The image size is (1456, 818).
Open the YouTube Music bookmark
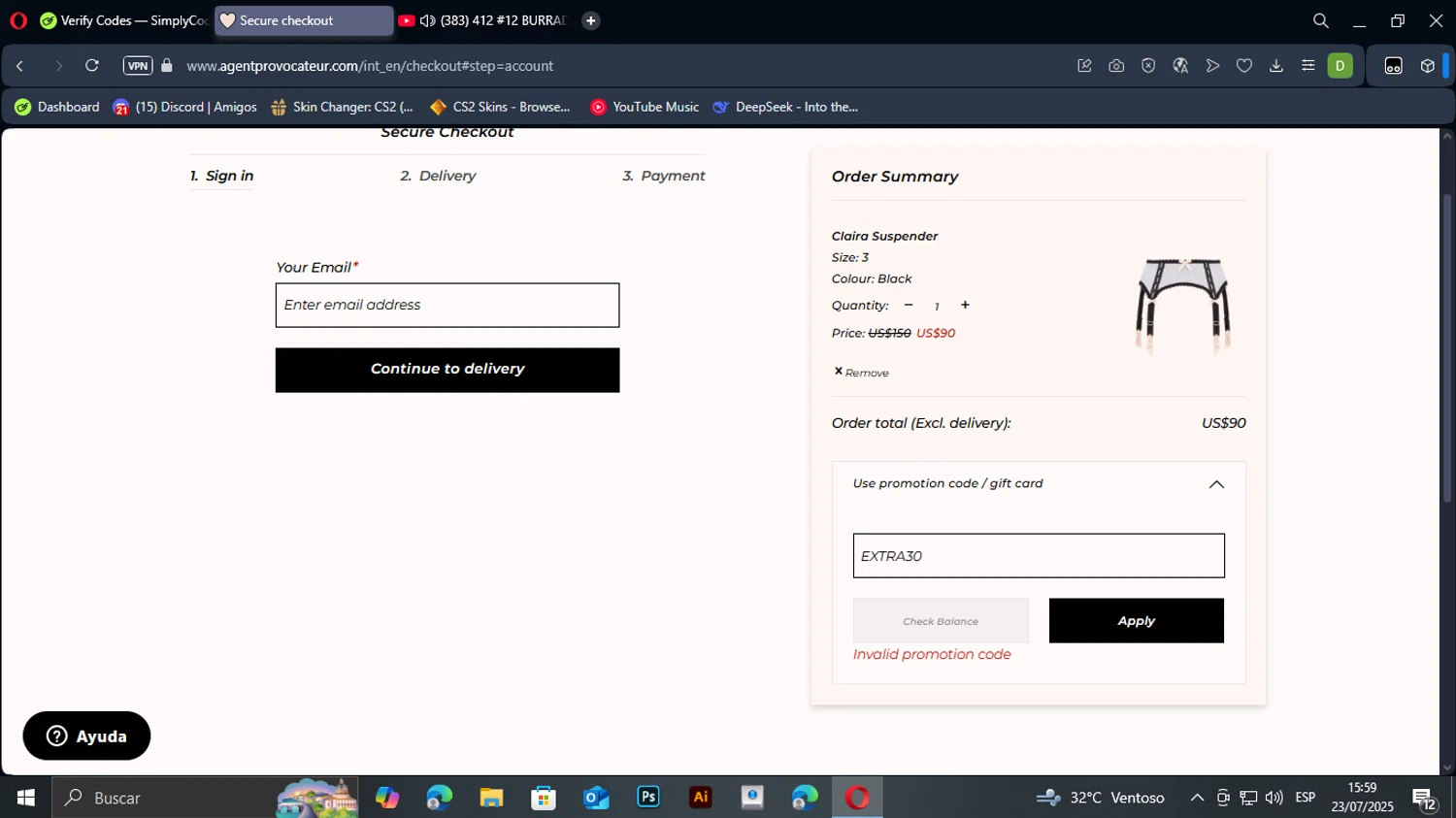pos(645,107)
